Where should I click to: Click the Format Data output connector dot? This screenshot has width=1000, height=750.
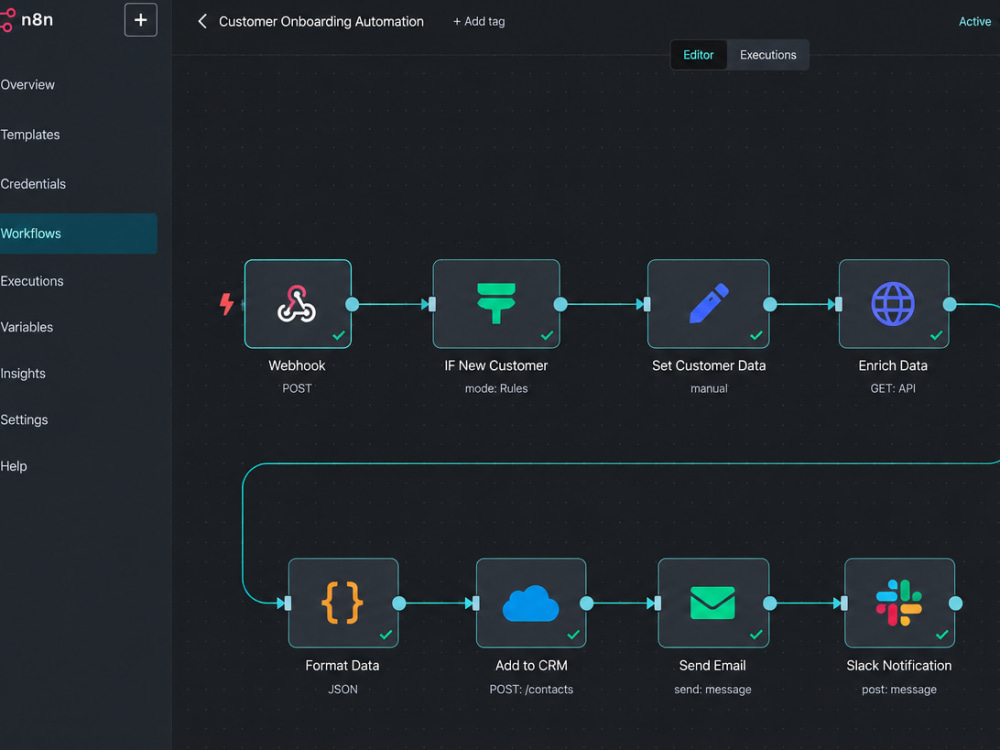[399, 603]
